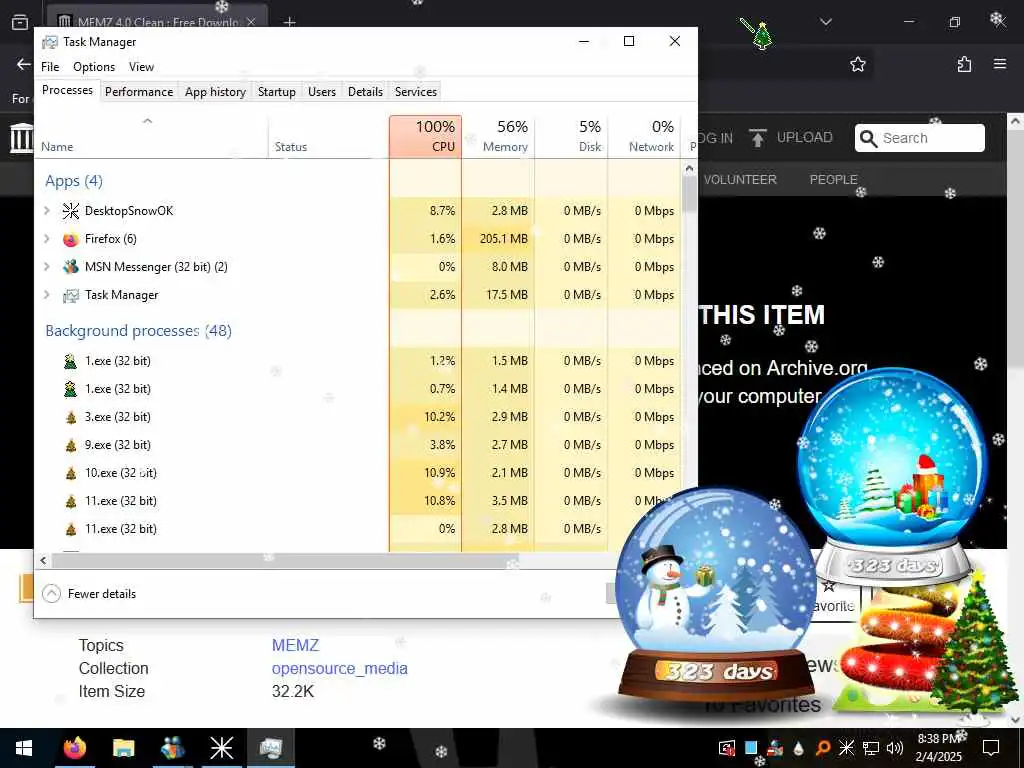The height and width of the screenshot is (768, 1024).
Task: Sort processes by Name column header
Action: pos(151,136)
